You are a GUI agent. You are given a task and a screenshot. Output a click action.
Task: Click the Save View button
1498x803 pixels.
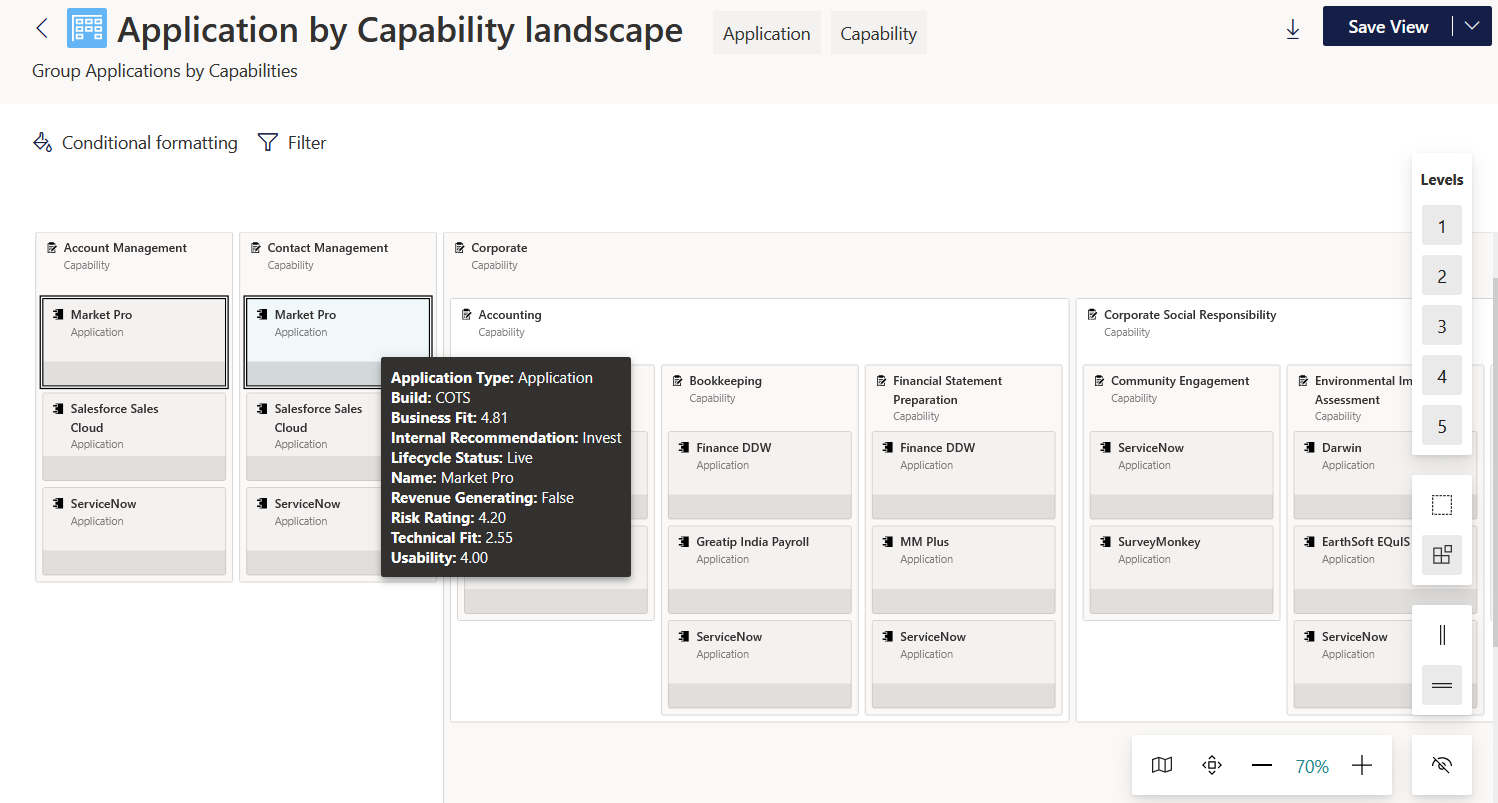(x=1388, y=27)
